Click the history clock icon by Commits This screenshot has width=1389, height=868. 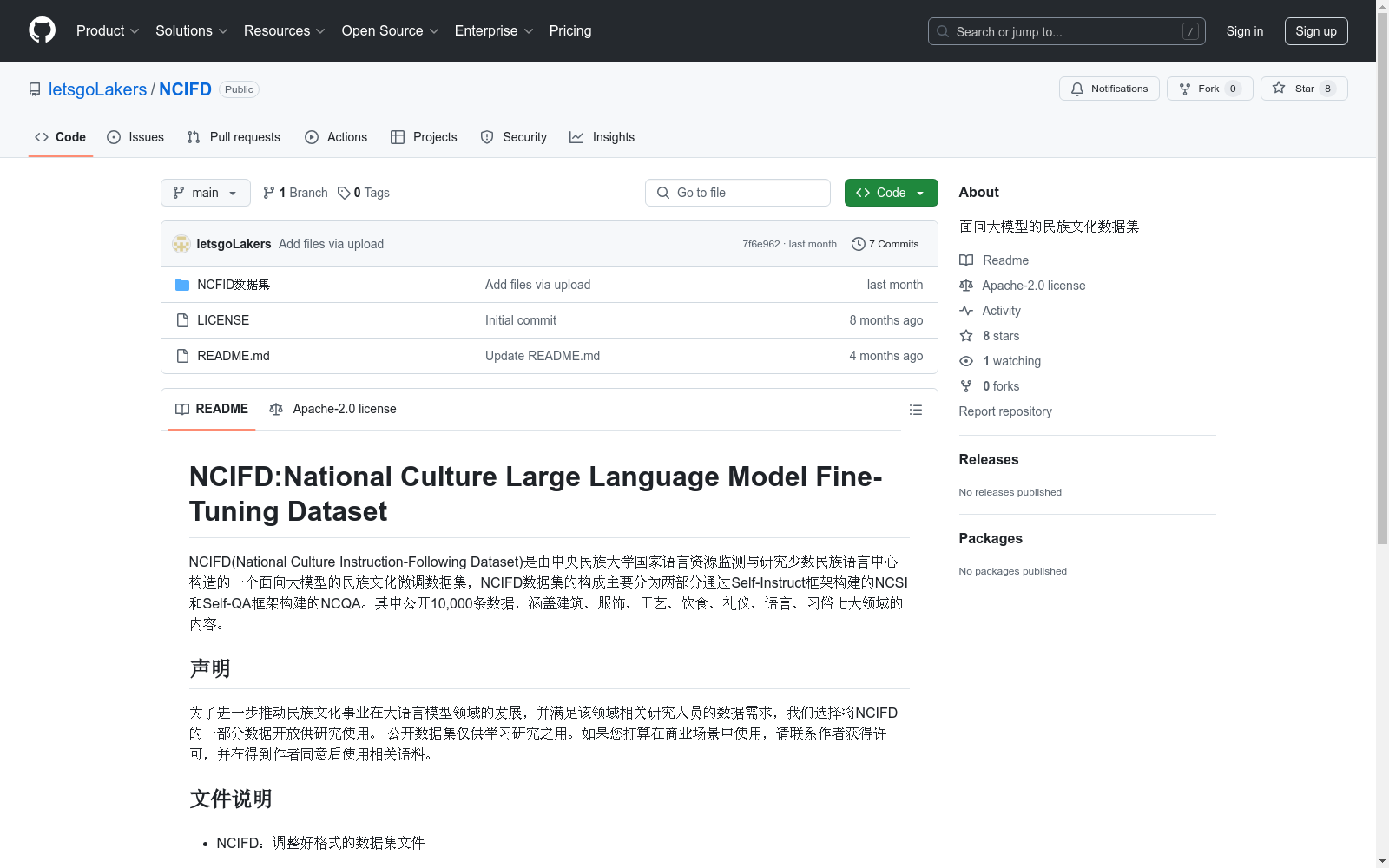[x=859, y=244]
